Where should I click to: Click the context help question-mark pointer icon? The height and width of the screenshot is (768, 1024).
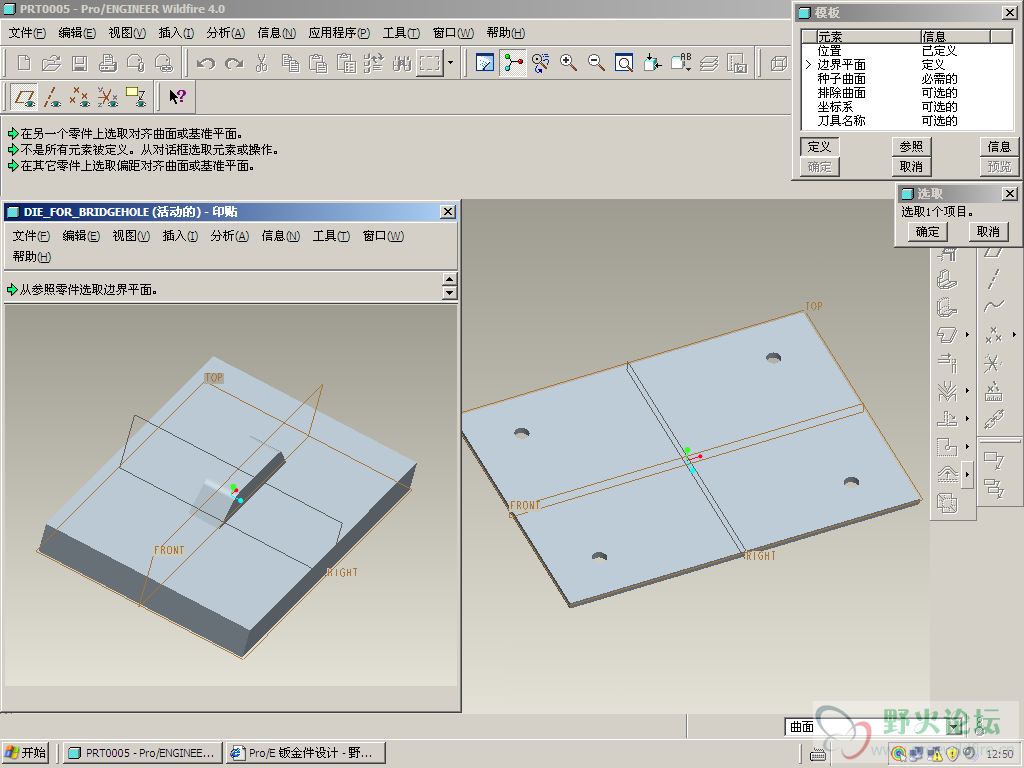pos(177,97)
